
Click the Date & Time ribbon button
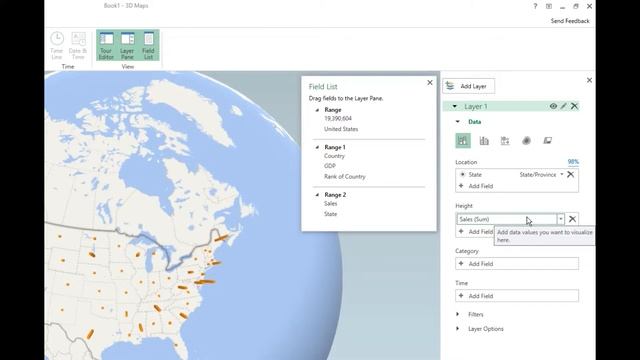point(78,46)
